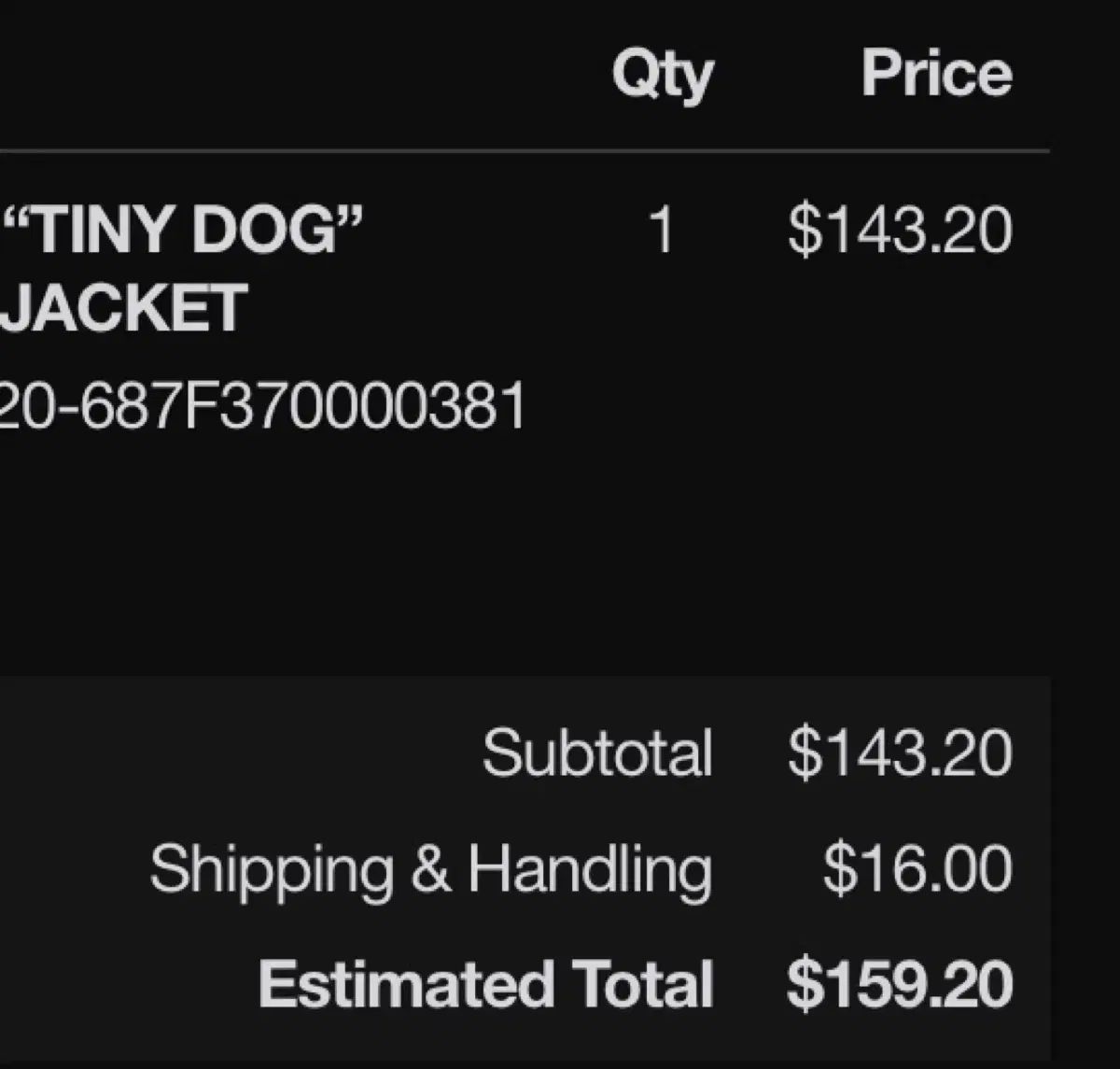This screenshot has width=1120, height=1069.
Task: Click the word Total in Estimated Total
Action: pos(643,984)
